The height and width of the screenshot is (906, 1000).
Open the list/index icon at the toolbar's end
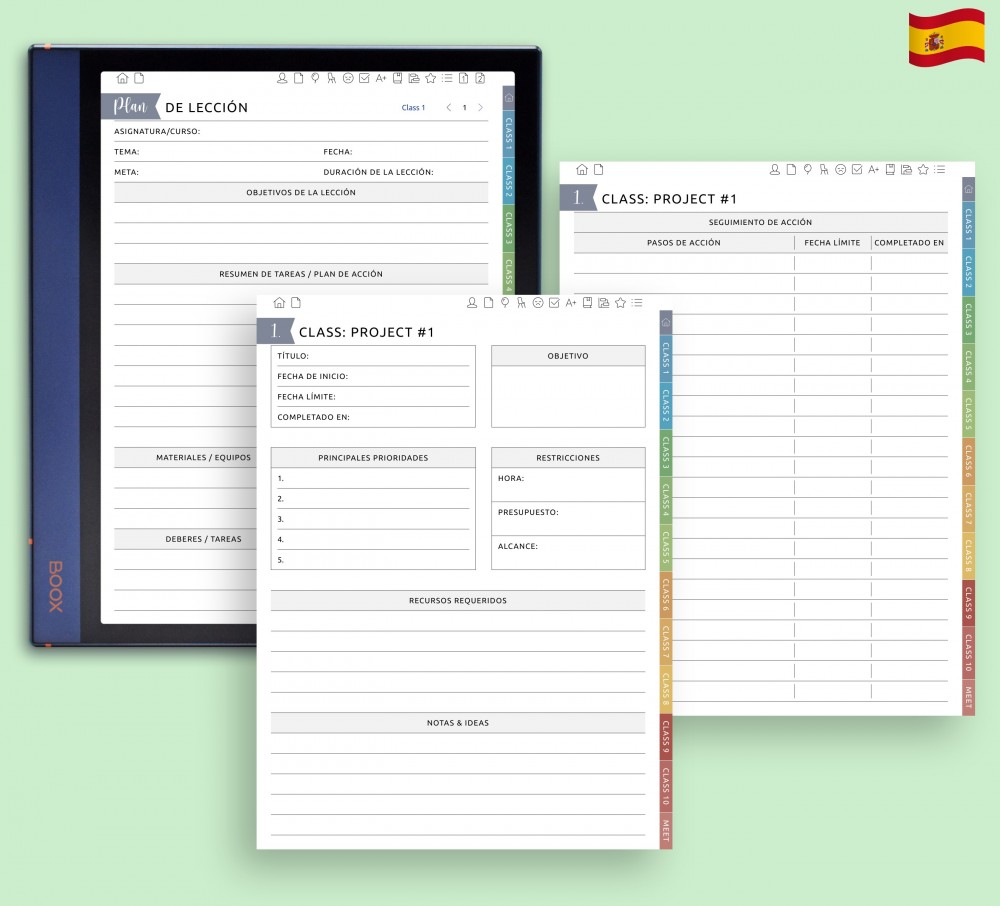637,302
